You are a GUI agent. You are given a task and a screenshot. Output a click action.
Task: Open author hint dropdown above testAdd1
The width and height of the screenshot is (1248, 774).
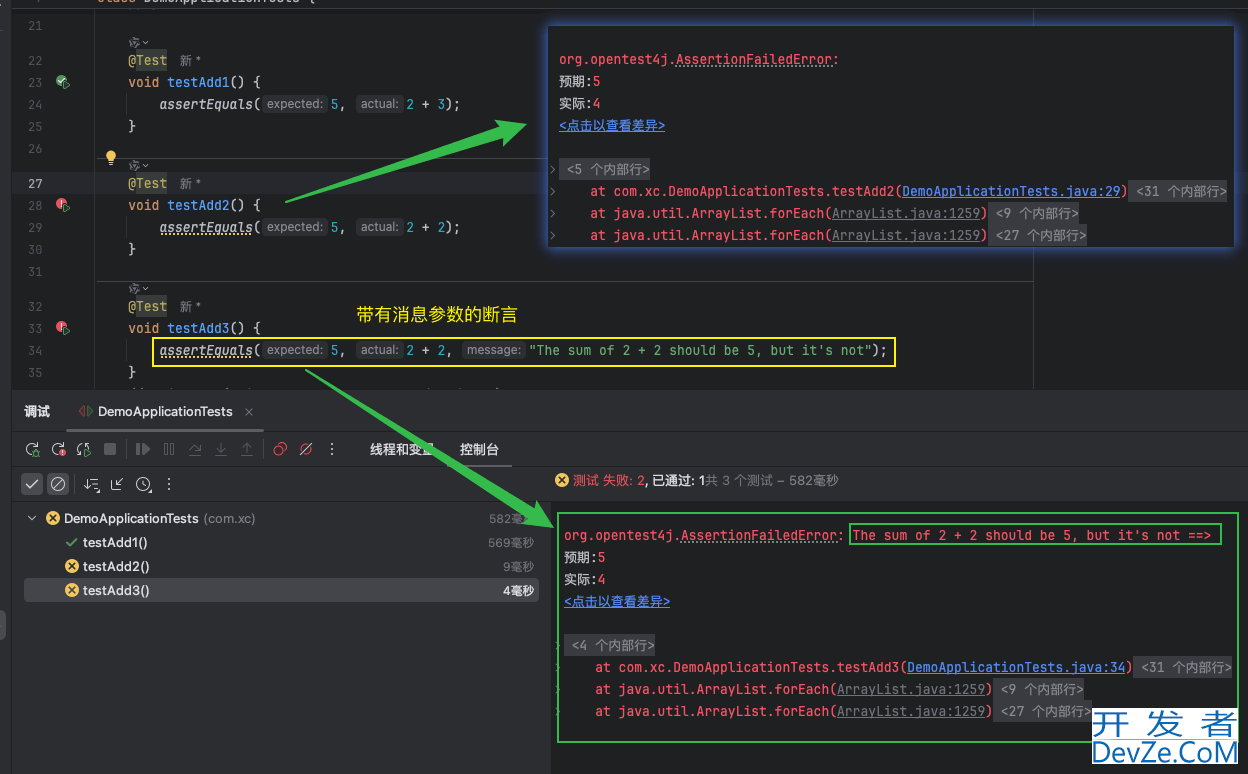point(139,42)
